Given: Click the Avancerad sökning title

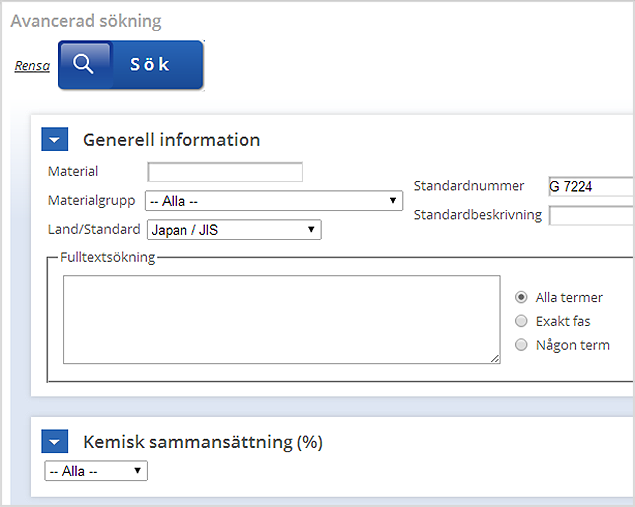Looking at the screenshot, I should point(86,21).
